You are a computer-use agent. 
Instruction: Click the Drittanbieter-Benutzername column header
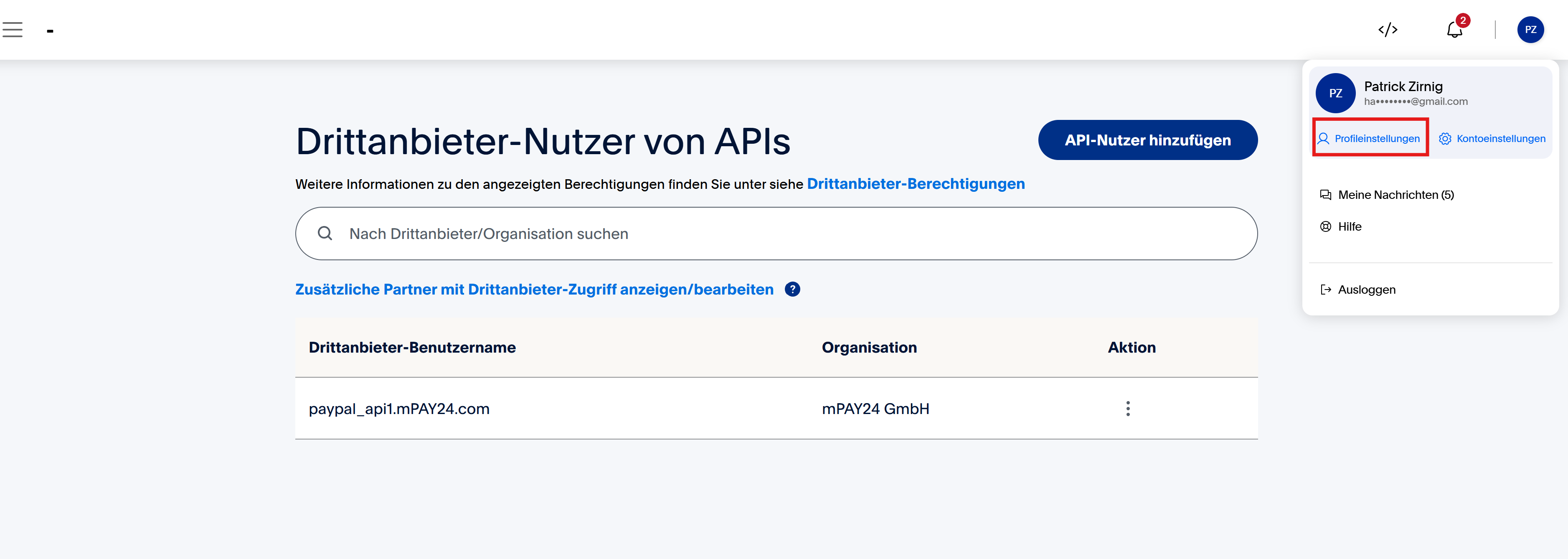point(412,347)
